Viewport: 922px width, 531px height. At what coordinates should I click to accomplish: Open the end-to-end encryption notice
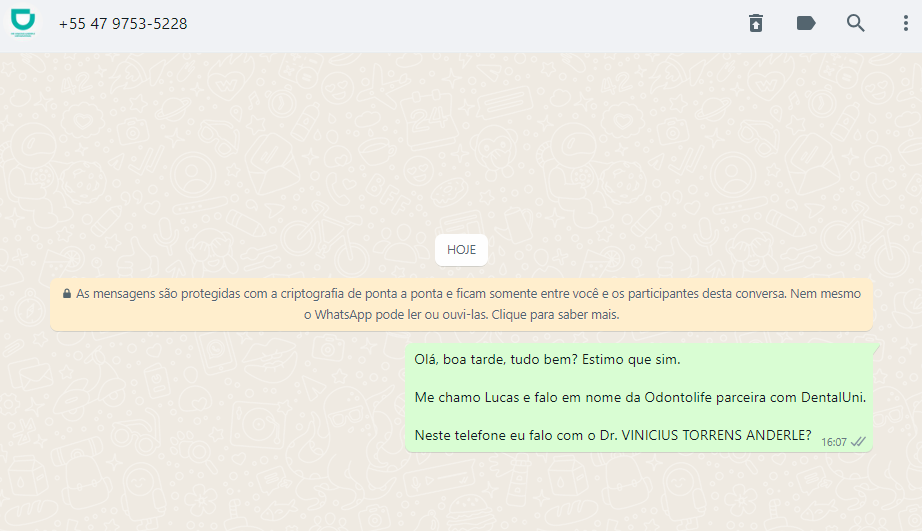[462, 304]
